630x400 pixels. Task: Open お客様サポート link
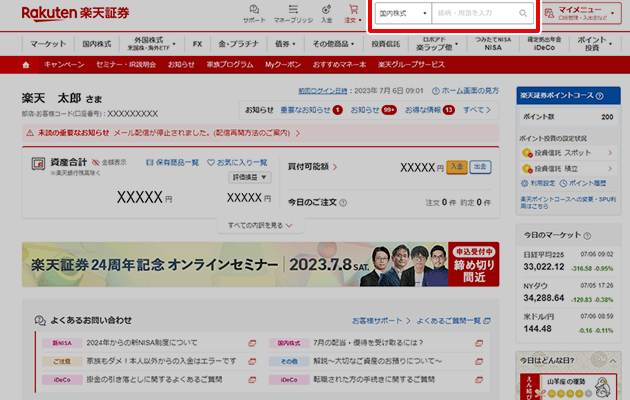pyautogui.click(x=381, y=320)
